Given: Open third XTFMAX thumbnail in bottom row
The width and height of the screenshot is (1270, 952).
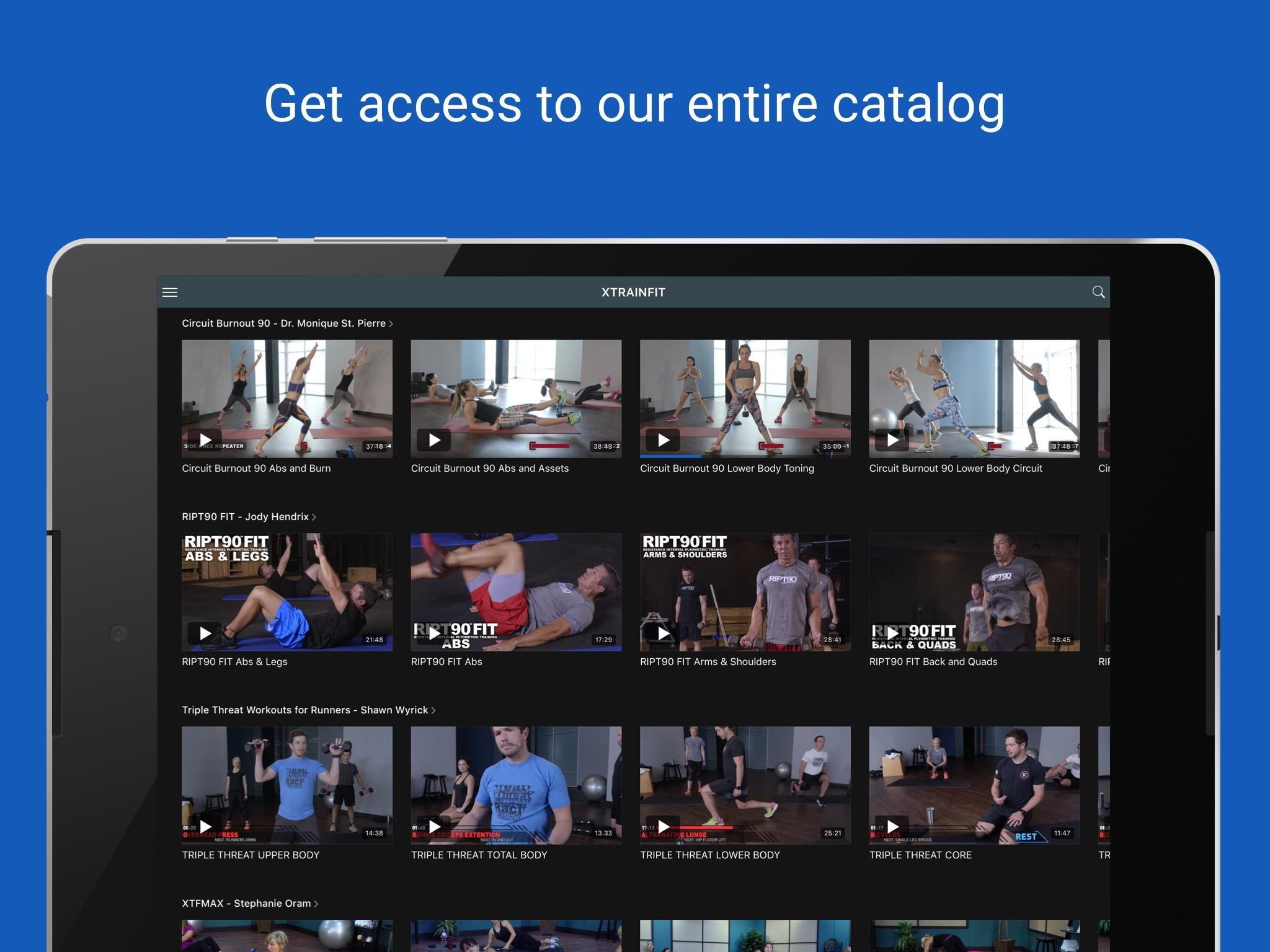Looking at the screenshot, I should point(745,936).
